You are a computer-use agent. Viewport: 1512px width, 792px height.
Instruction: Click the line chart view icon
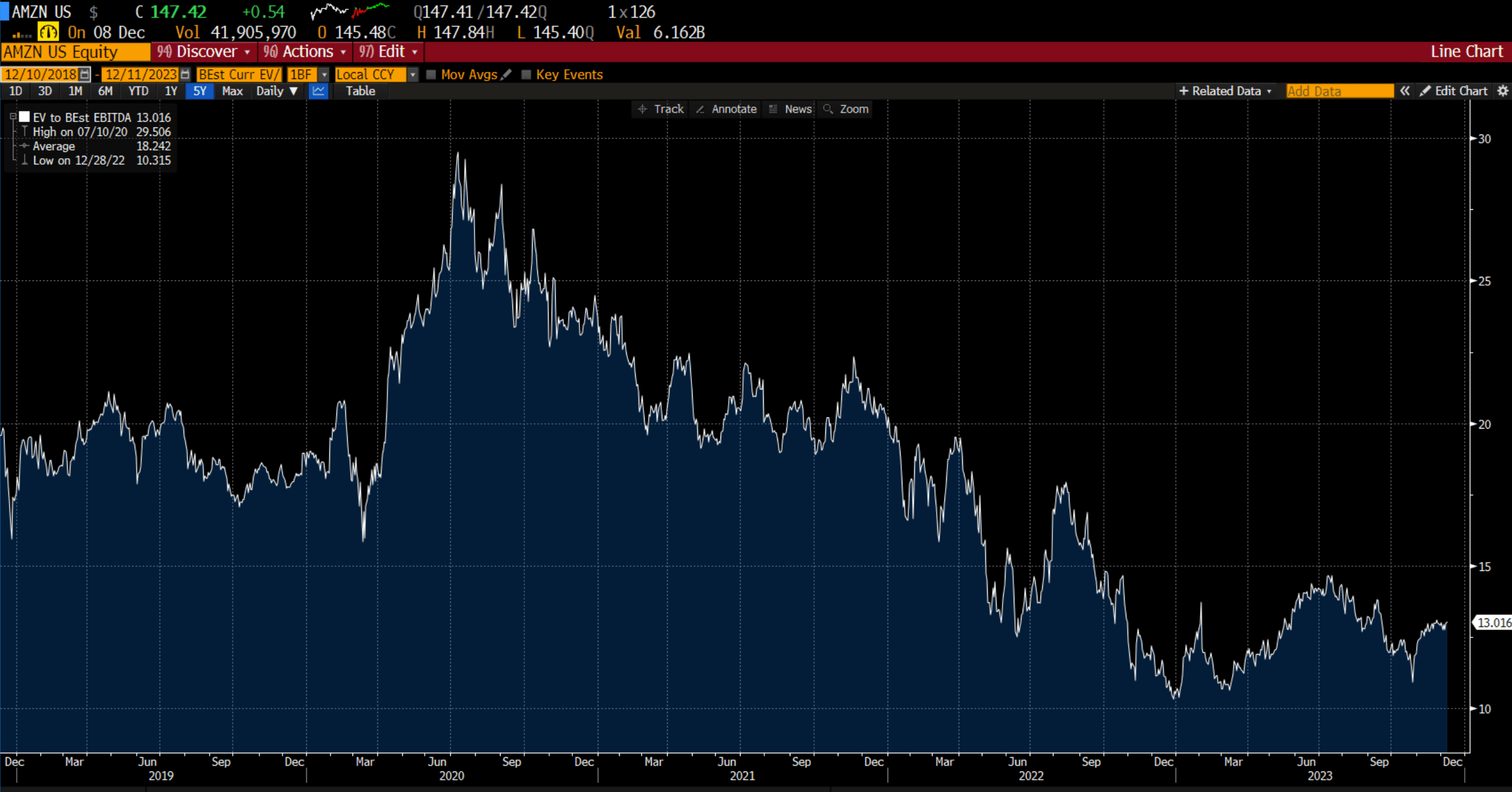[318, 91]
